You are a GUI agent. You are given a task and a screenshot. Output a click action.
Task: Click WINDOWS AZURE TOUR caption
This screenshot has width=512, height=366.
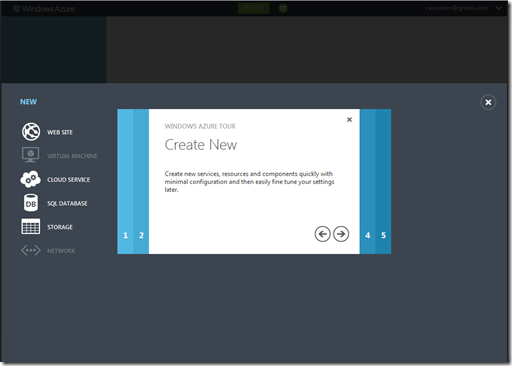click(x=200, y=126)
